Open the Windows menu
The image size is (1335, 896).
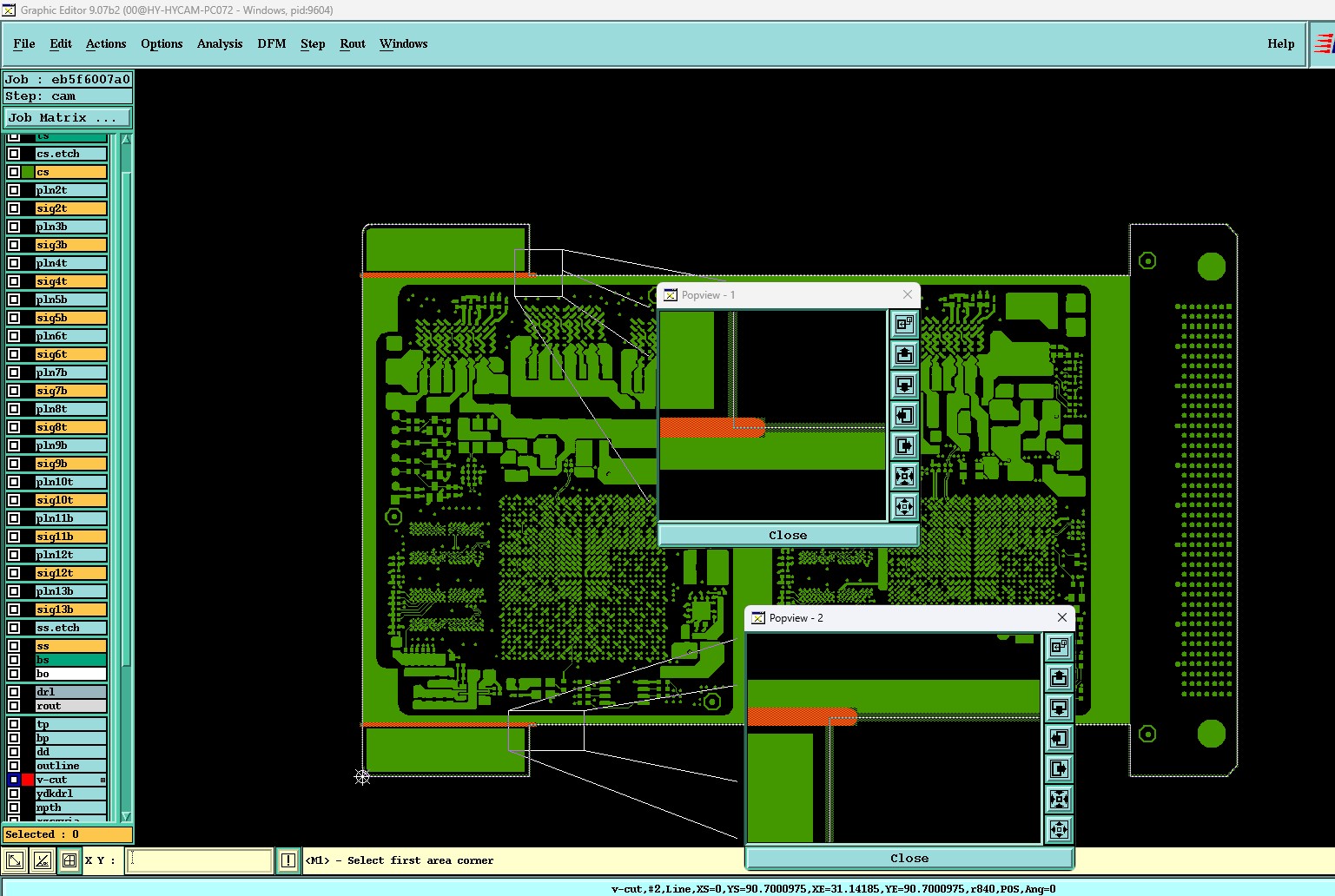(x=404, y=43)
